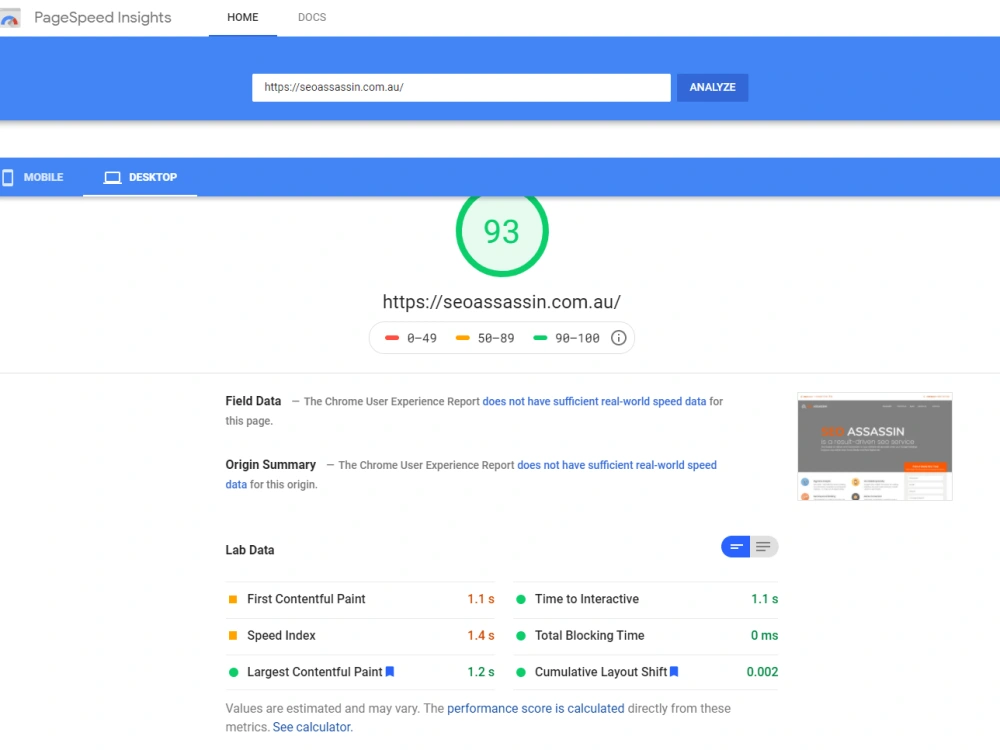Click the Total Blocking Time metric label

(x=589, y=635)
